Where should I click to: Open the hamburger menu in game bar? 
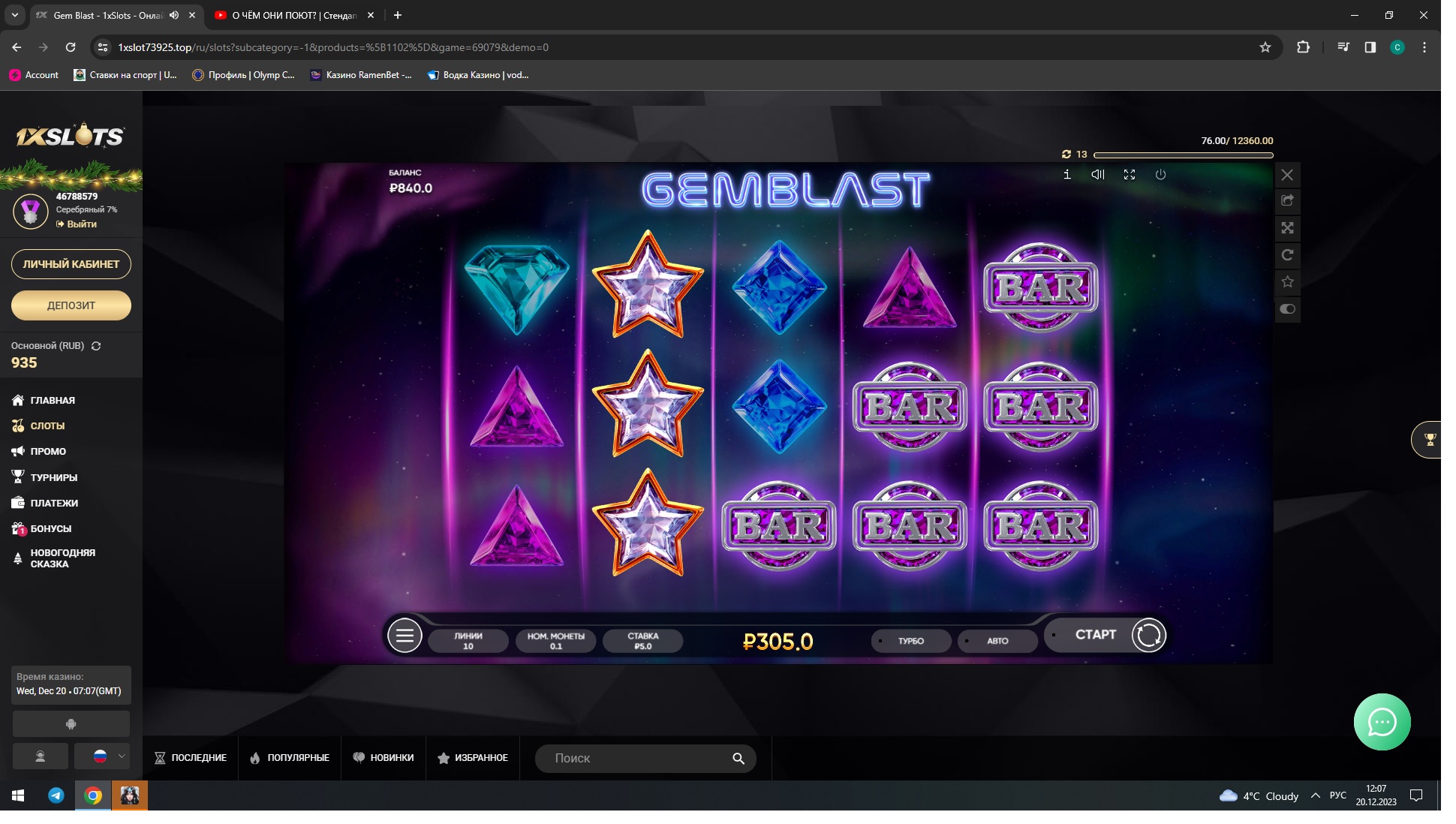pos(405,636)
